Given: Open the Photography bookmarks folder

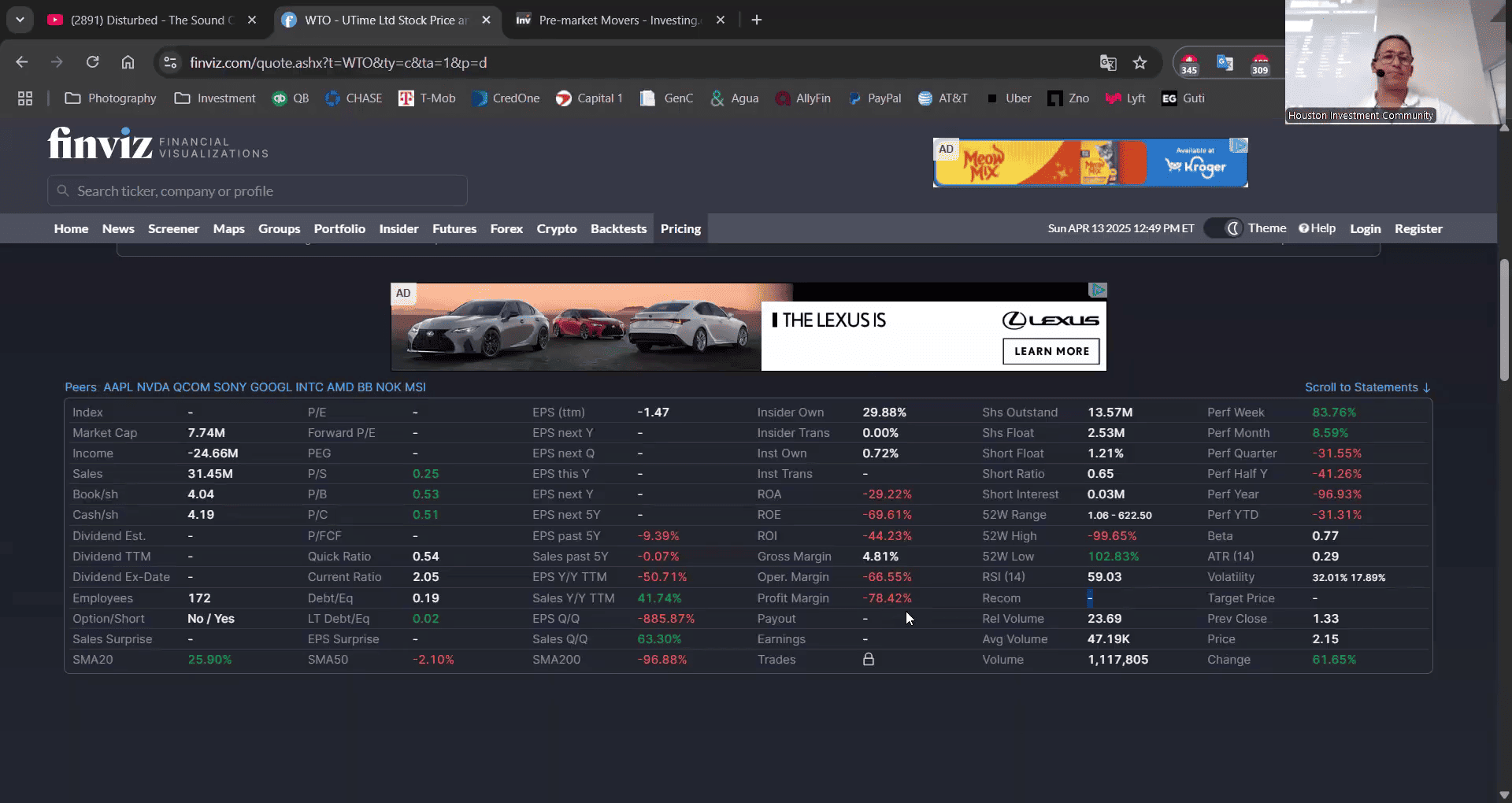Looking at the screenshot, I should 110,98.
